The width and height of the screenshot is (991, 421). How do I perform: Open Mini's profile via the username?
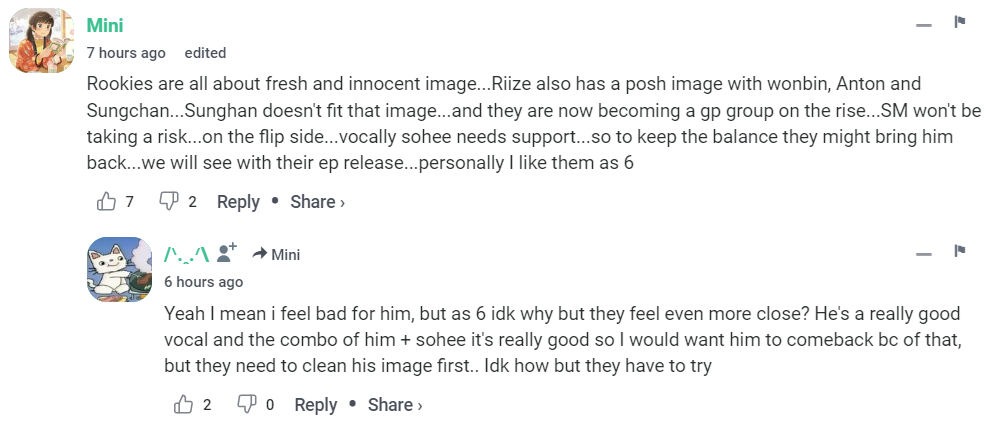coord(105,25)
